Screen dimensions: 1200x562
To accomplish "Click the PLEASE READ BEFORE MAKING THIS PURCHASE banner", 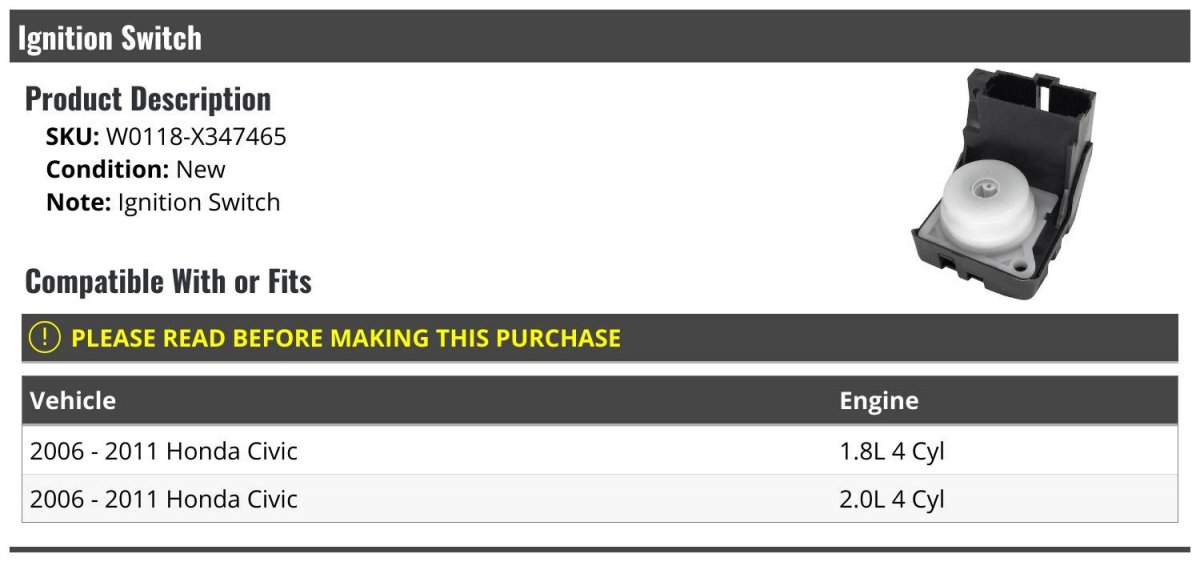I will point(600,338).
